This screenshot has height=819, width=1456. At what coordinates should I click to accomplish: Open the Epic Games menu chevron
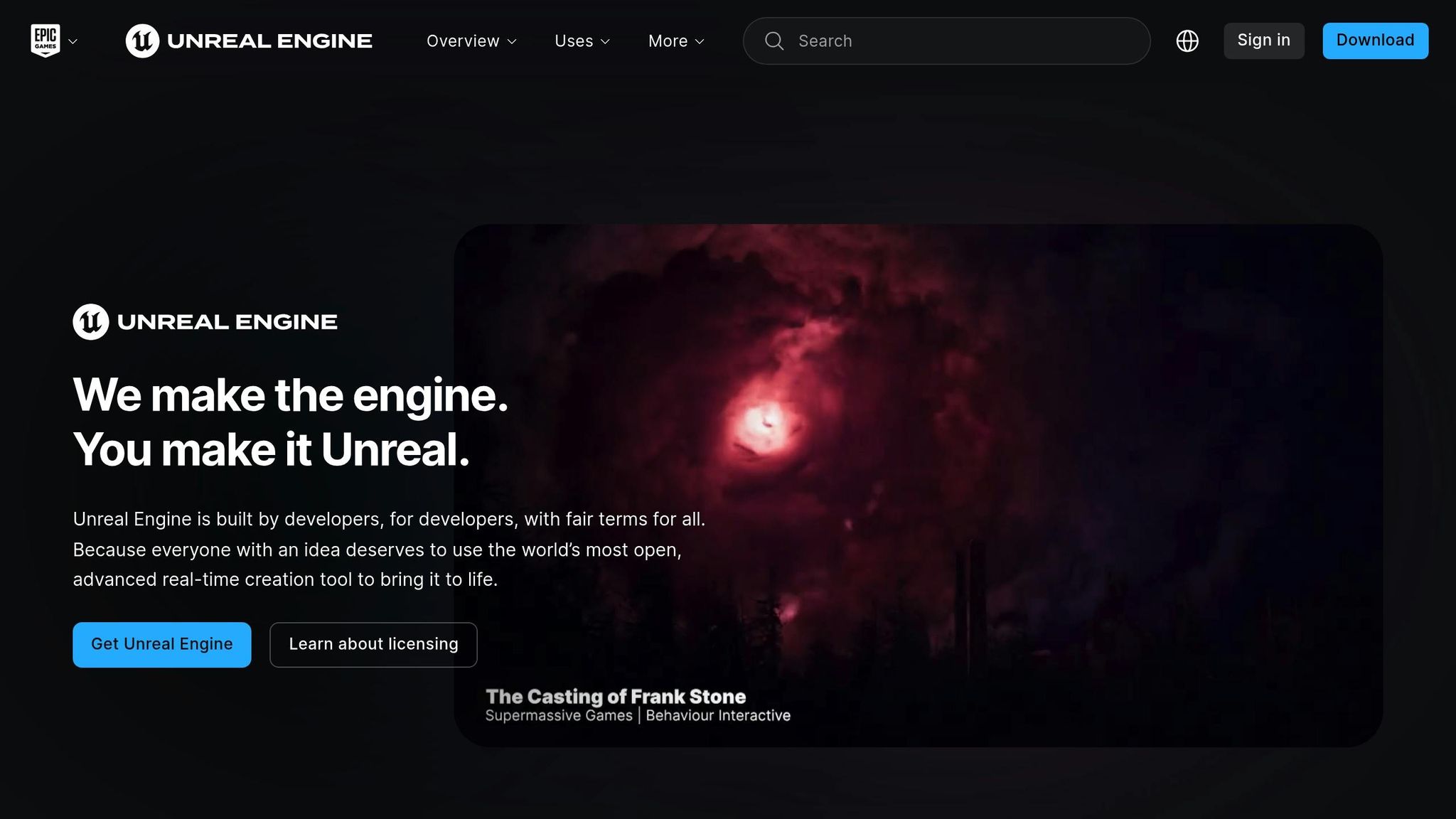tap(74, 42)
